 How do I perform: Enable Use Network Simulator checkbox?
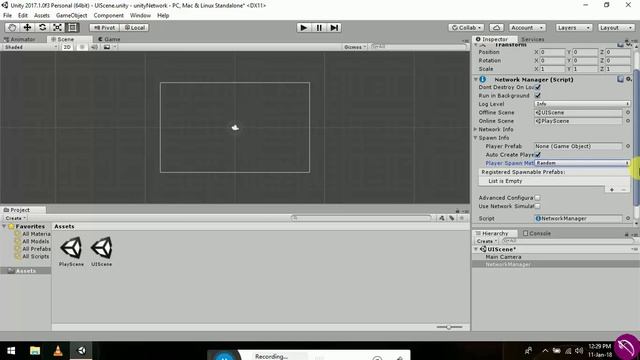(x=538, y=206)
